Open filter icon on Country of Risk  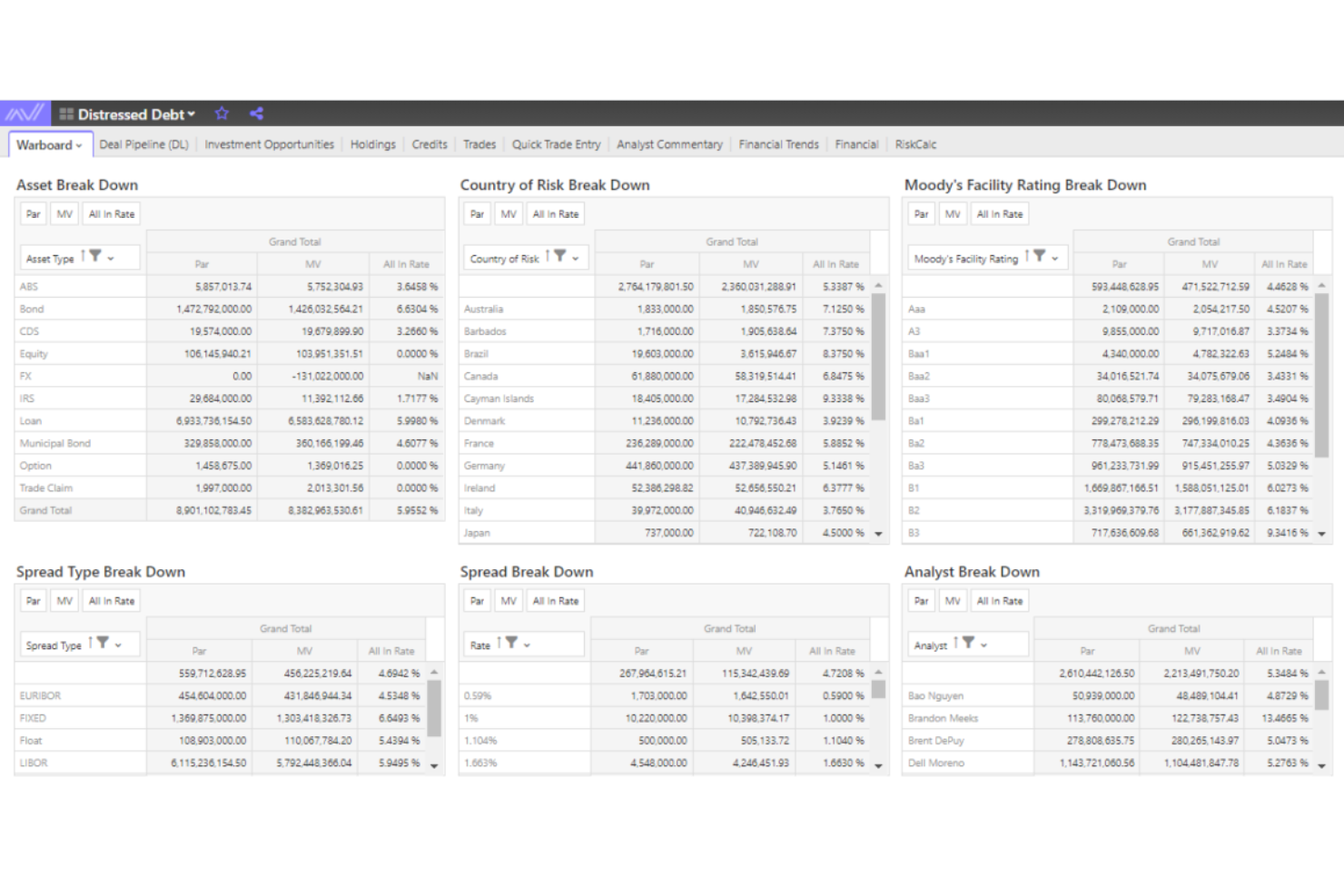pos(560,257)
